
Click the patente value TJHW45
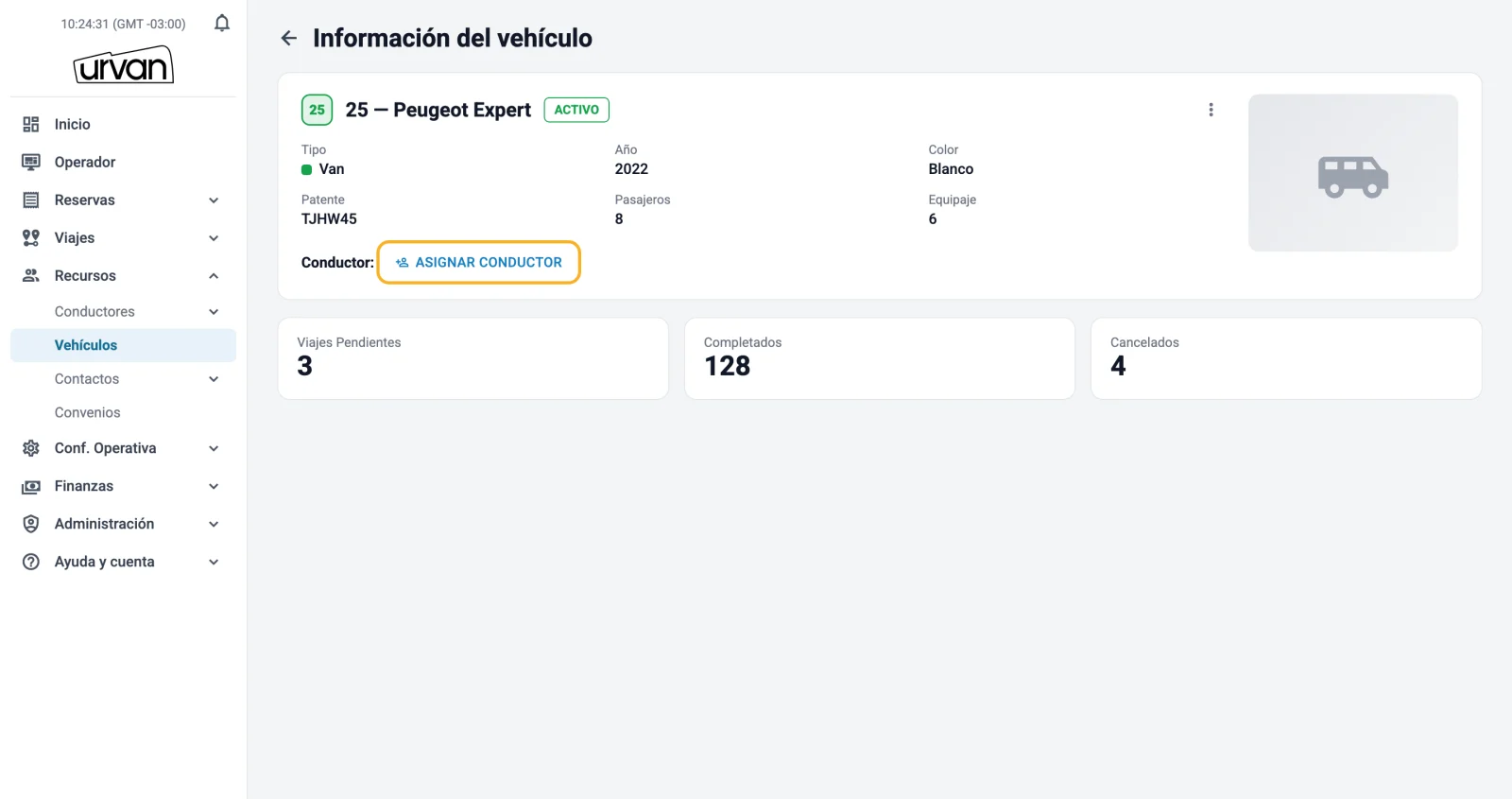tap(329, 218)
